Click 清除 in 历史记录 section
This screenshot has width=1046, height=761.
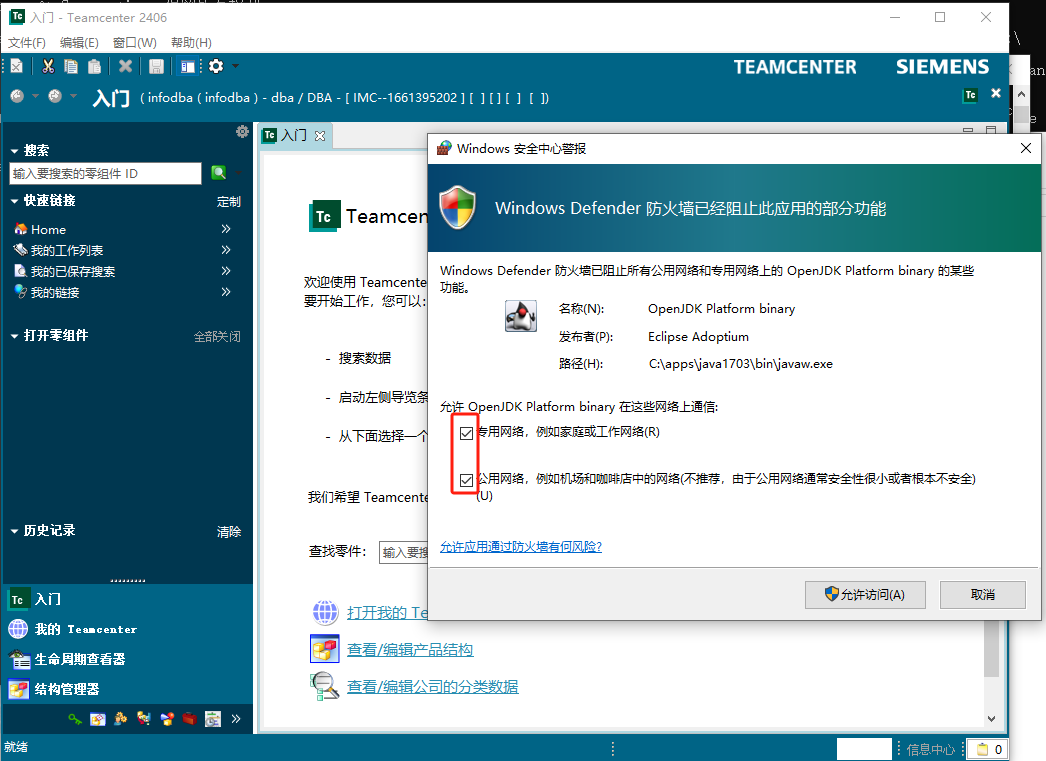[229, 532]
